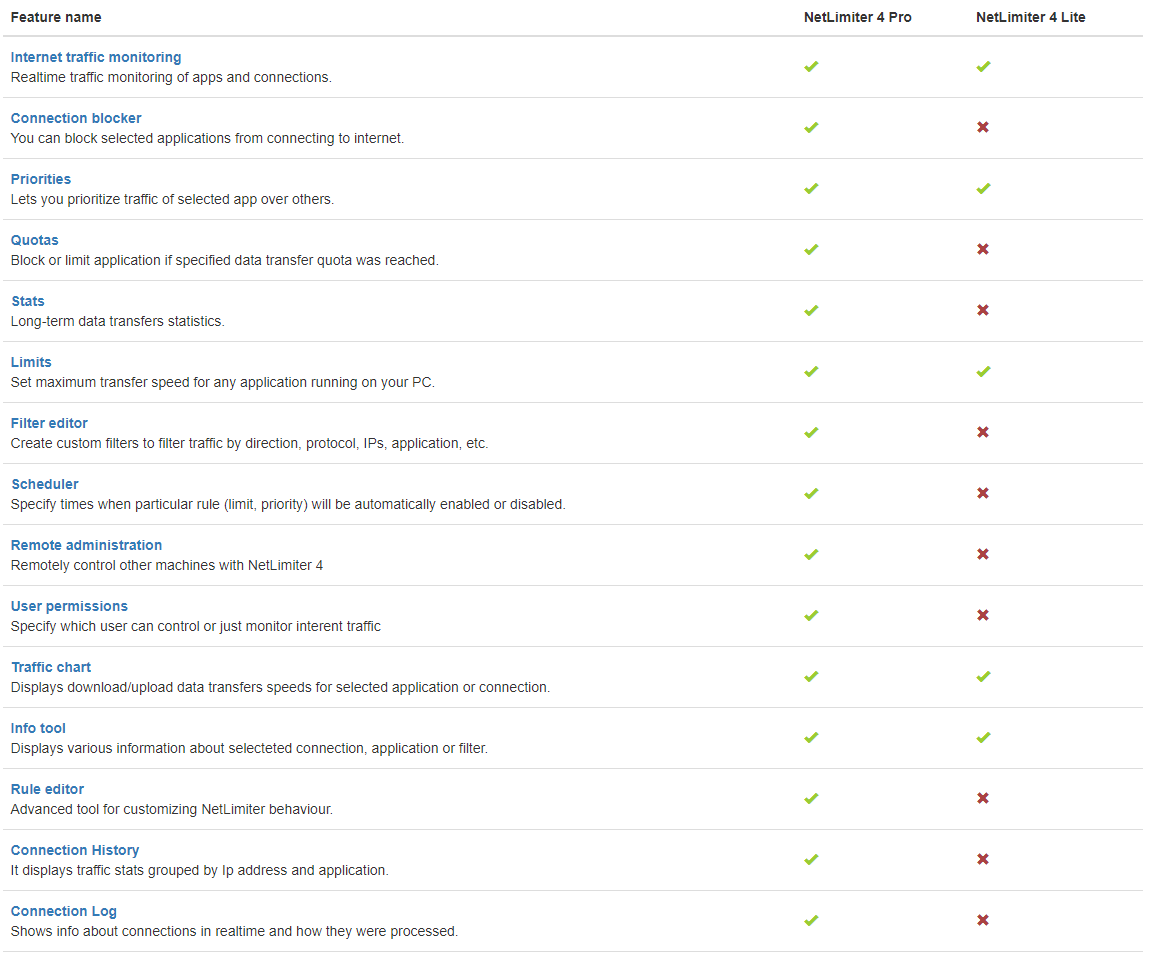This screenshot has height=959, width=1159.
Task: Click Pro checkmark in Priorities row
Action: pyautogui.click(x=811, y=189)
